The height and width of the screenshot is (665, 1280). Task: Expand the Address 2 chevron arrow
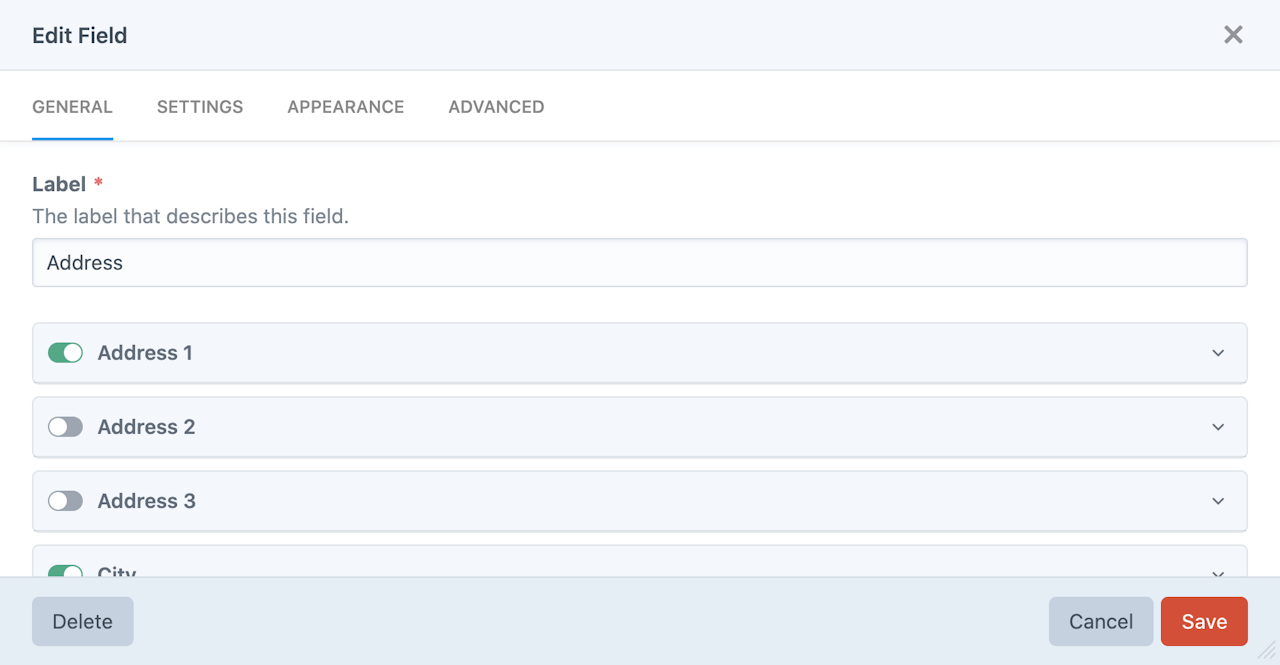1218,427
